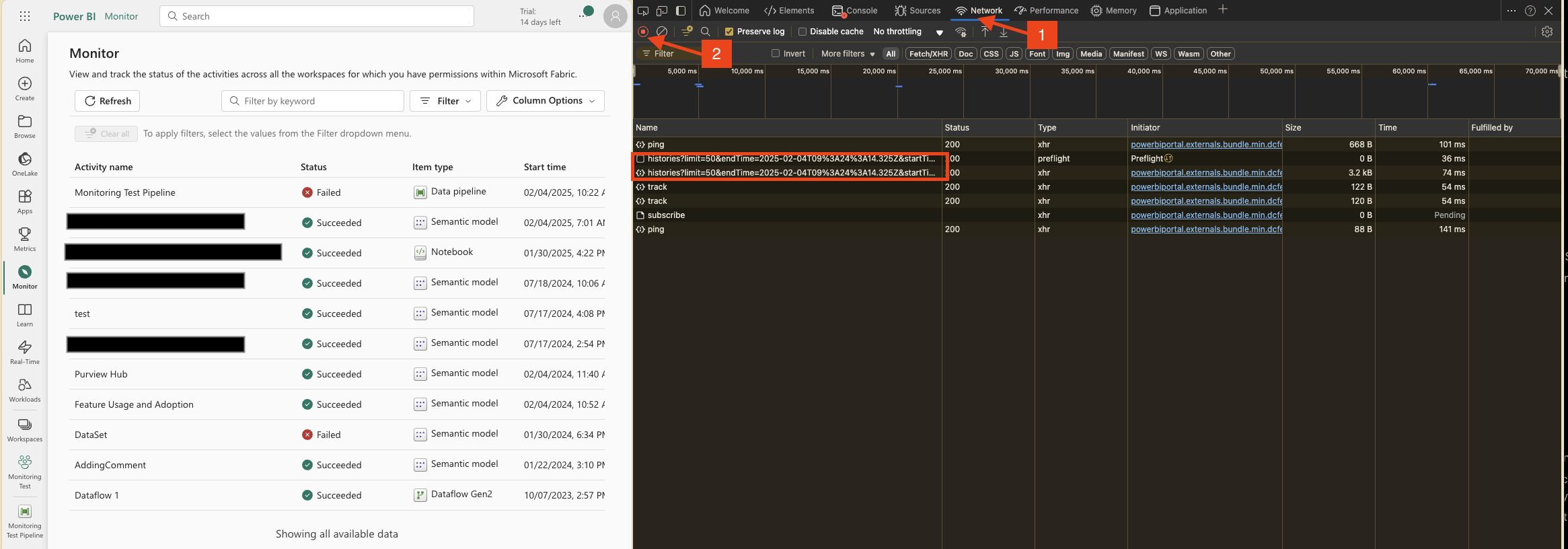The height and width of the screenshot is (549, 1568).
Task: Click the Real-Time sidebar icon
Action: click(25, 352)
